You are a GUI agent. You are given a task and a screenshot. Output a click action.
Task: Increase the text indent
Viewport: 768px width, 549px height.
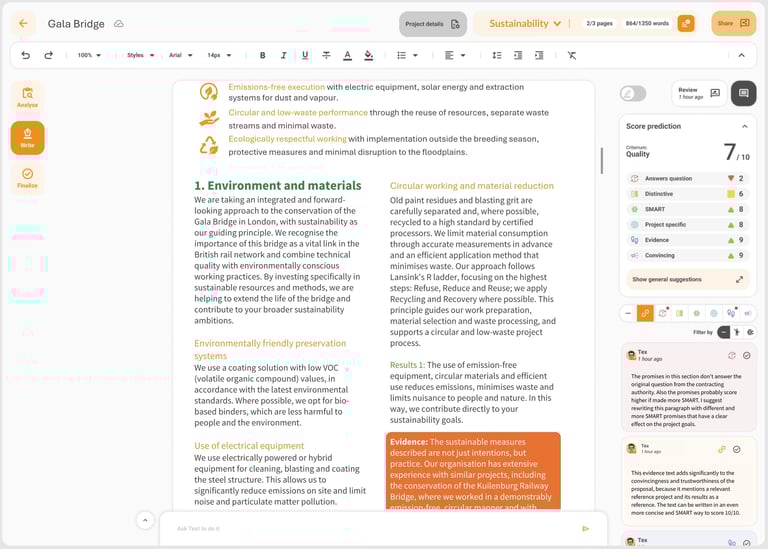click(538, 55)
